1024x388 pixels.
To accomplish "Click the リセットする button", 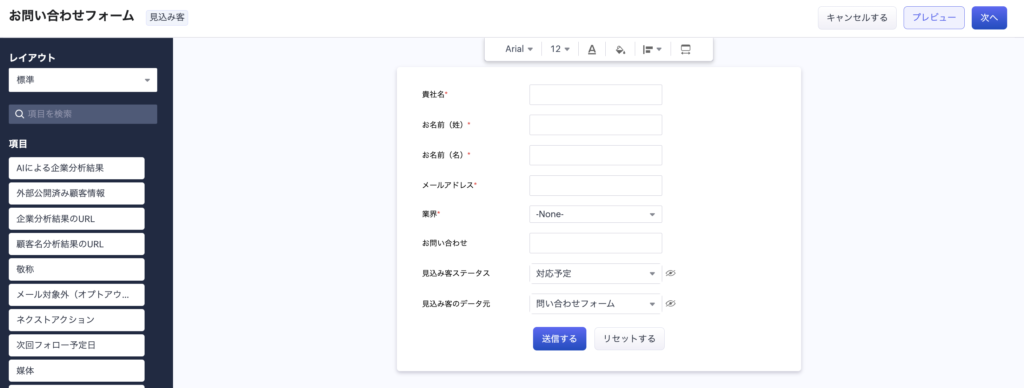I will pos(630,339).
